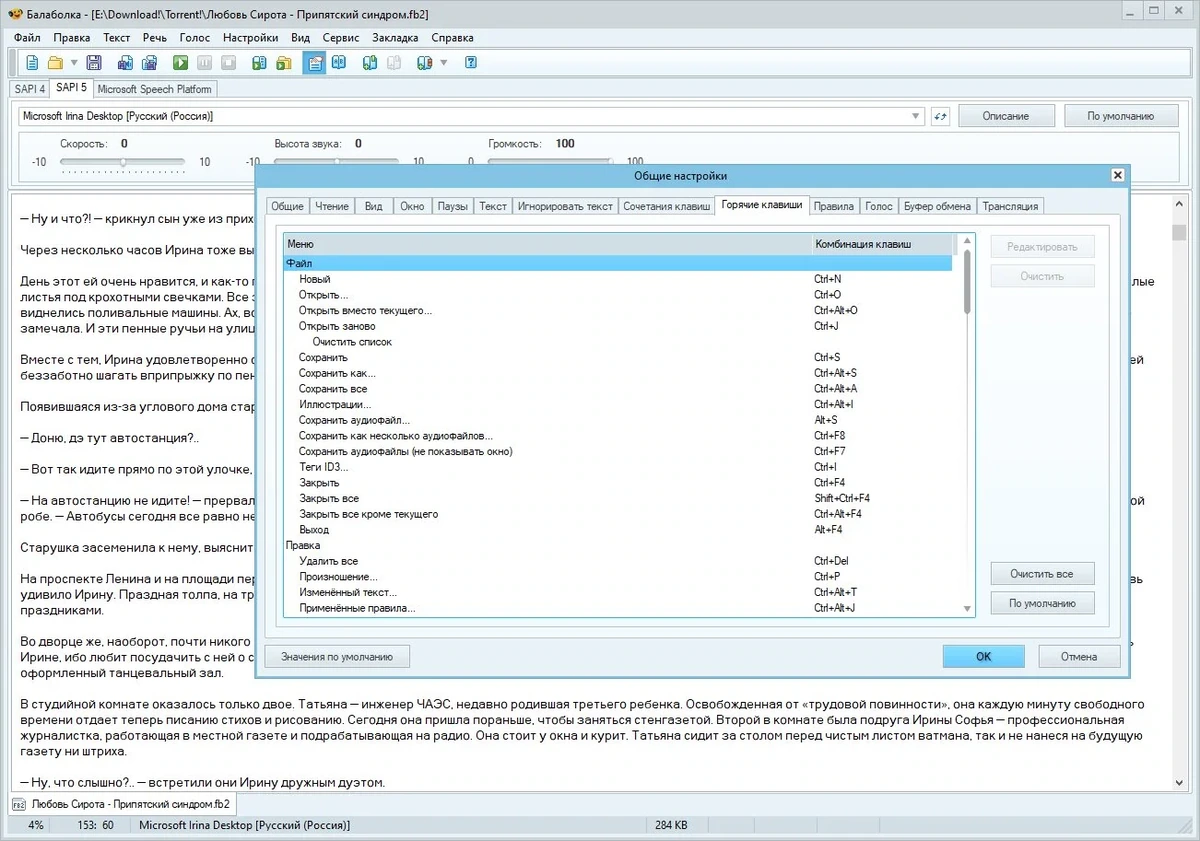Open the Сервис menu

coord(341,37)
